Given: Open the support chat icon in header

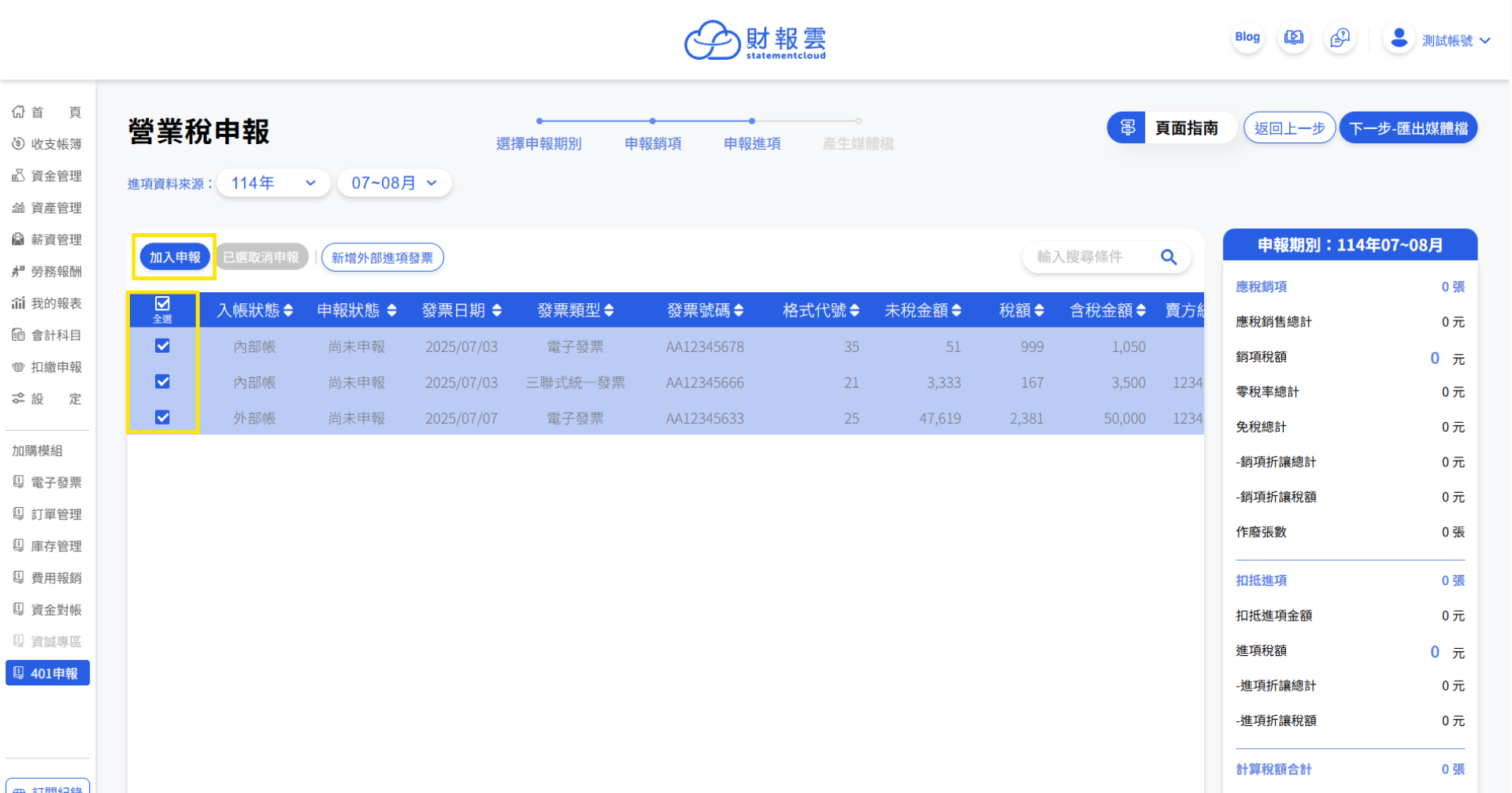Looking at the screenshot, I should click(1340, 38).
